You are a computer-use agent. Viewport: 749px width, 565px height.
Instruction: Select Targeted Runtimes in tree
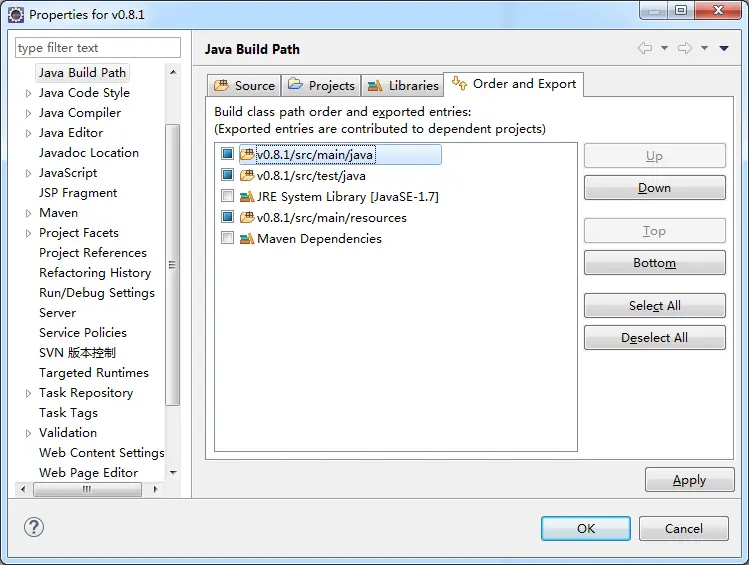94,373
